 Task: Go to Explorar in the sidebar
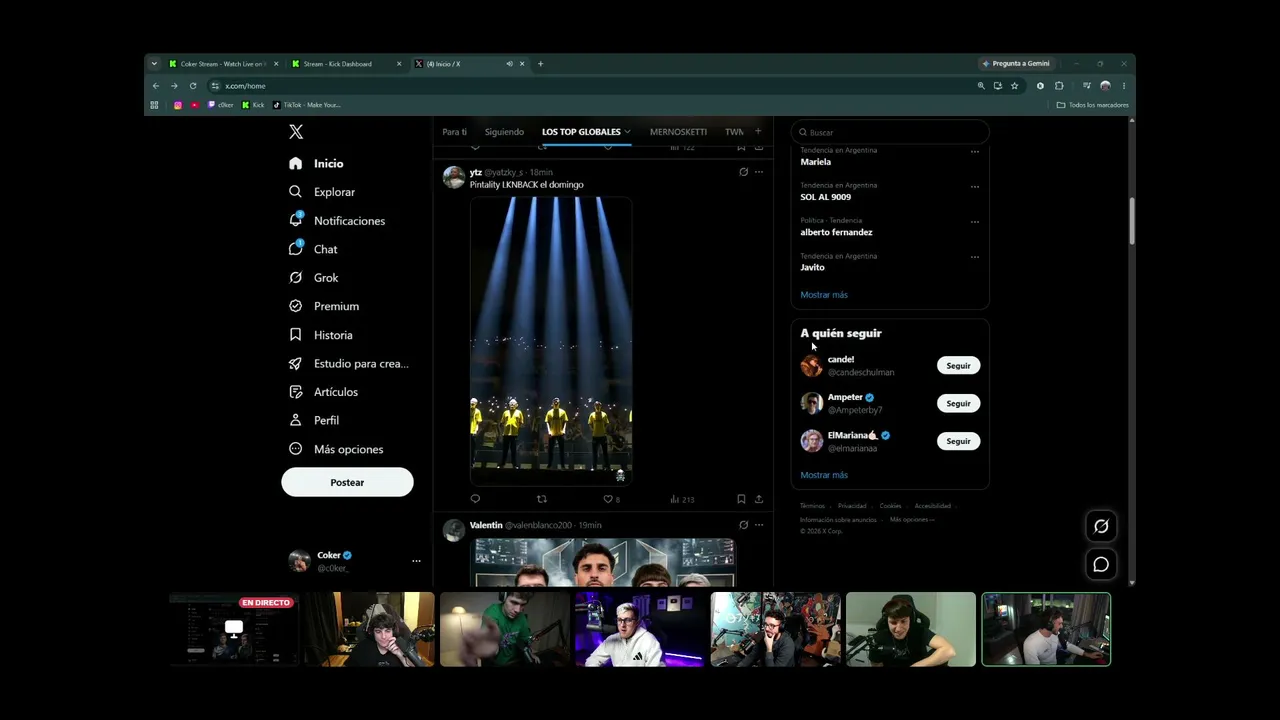(322, 192)
